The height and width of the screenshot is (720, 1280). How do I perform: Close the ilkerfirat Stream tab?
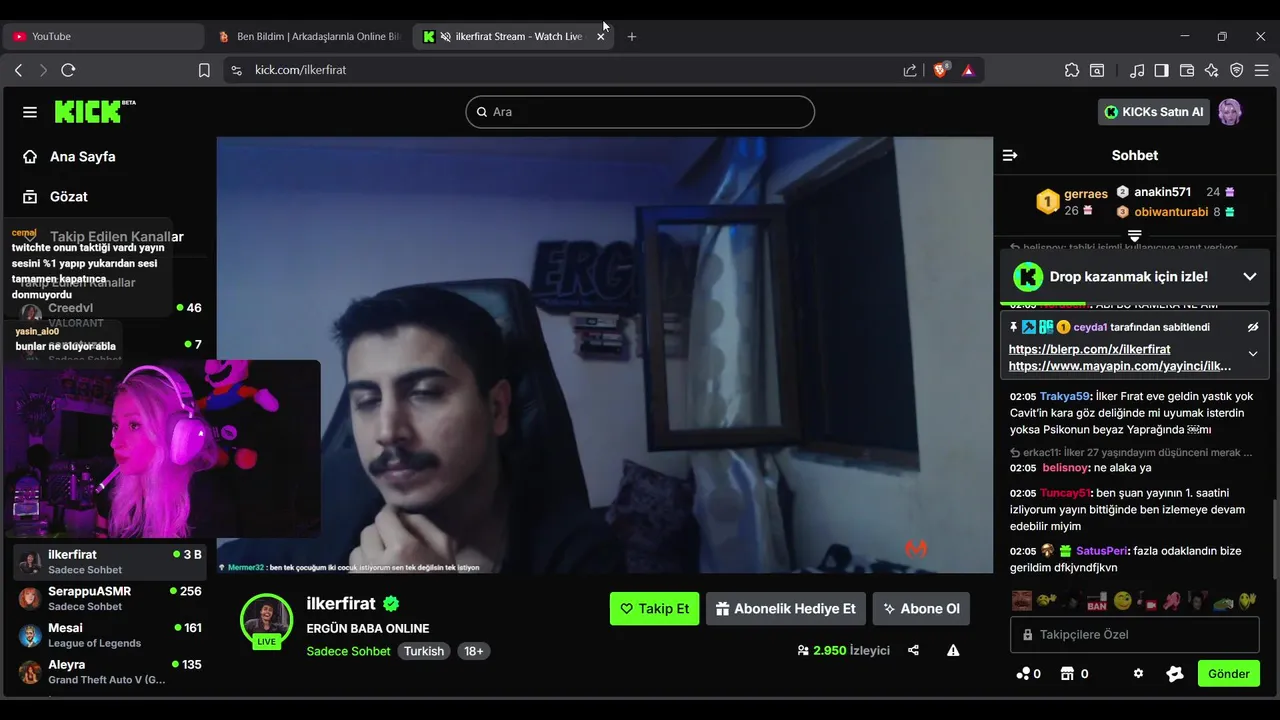[x=600, y=36]
